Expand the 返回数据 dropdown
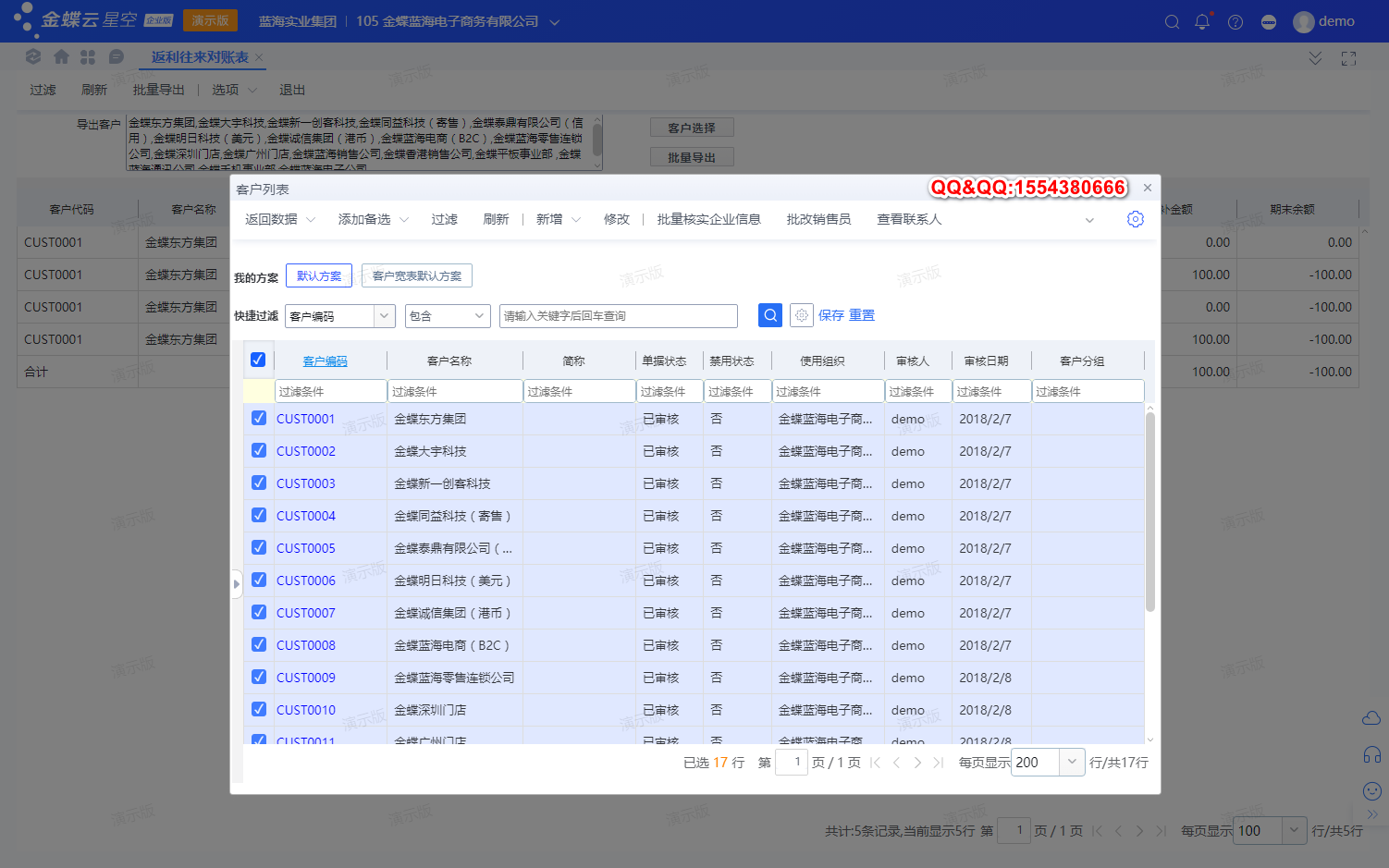Viewport: 1389px width, 868px height. [x=311, y=219]
